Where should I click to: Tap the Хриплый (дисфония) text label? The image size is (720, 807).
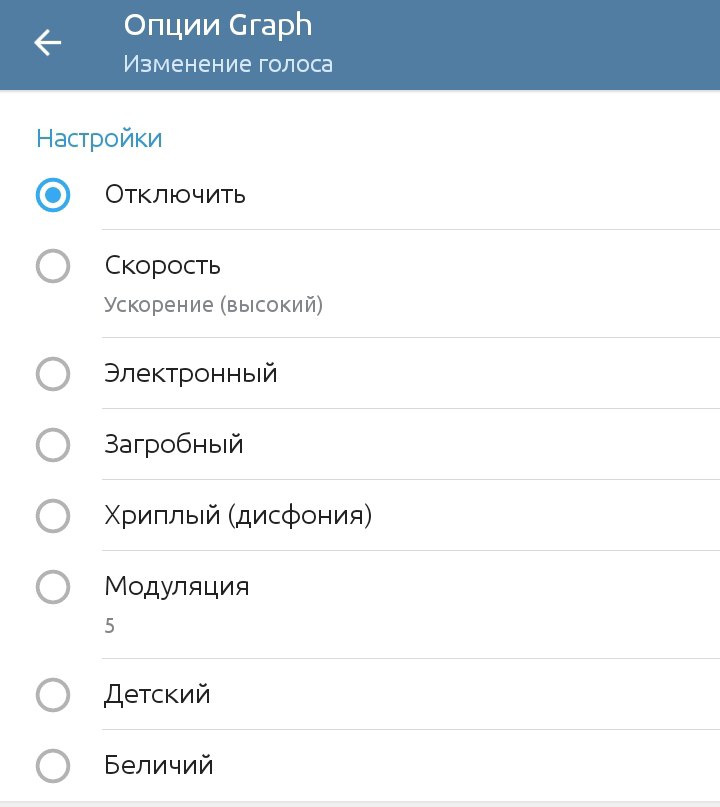[x=238, y=516]
